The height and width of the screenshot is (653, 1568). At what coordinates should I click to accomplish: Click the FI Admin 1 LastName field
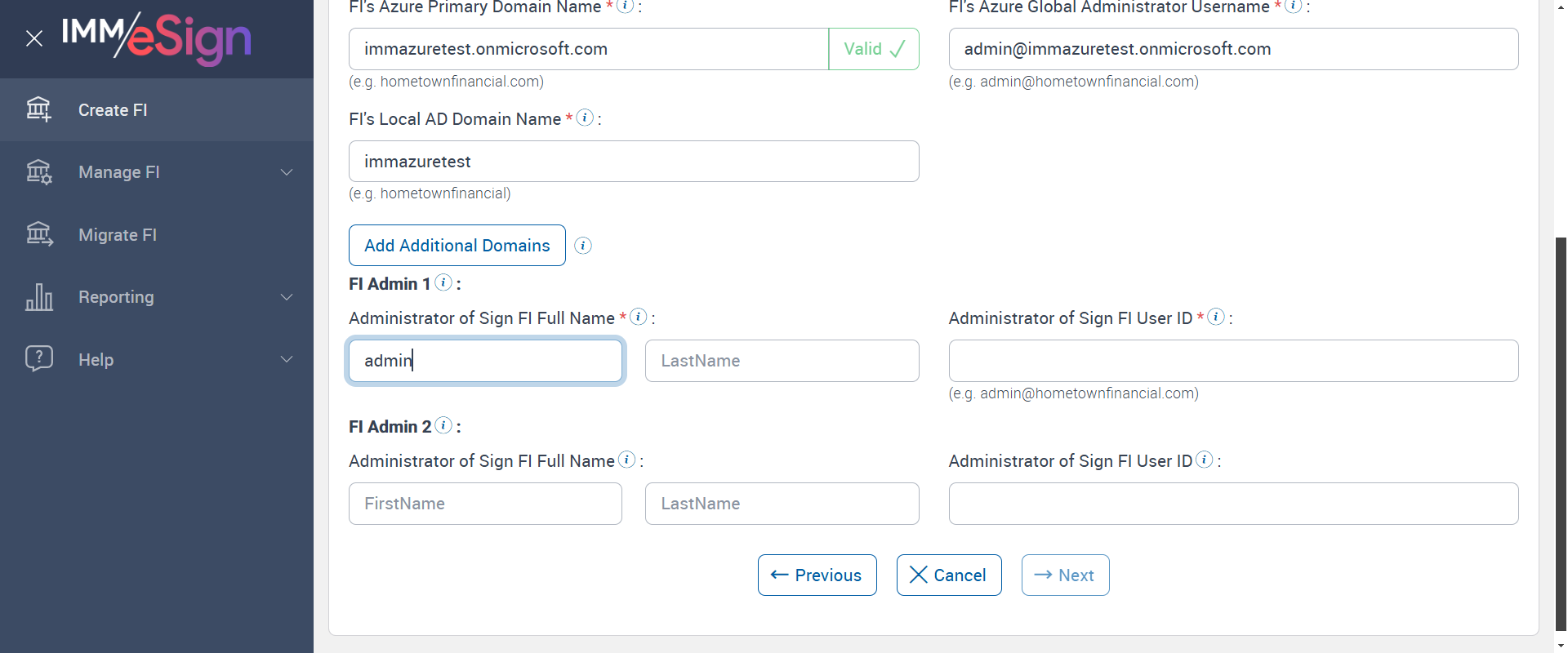[782, 361]
